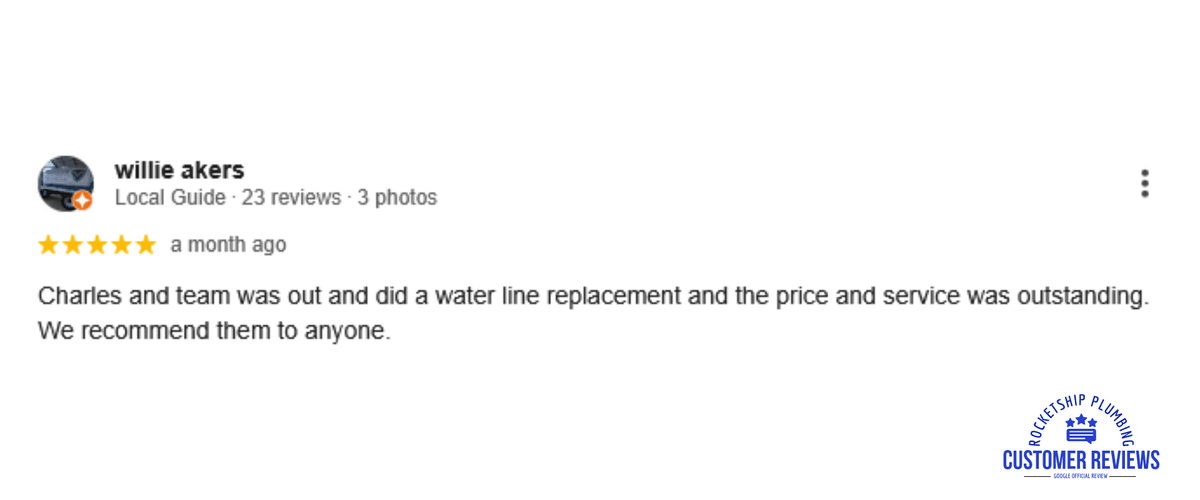The height and width of the screenshot is (500, 1200).
Task: Click the review line starting with Charles
Action: (x=594, y=297)
